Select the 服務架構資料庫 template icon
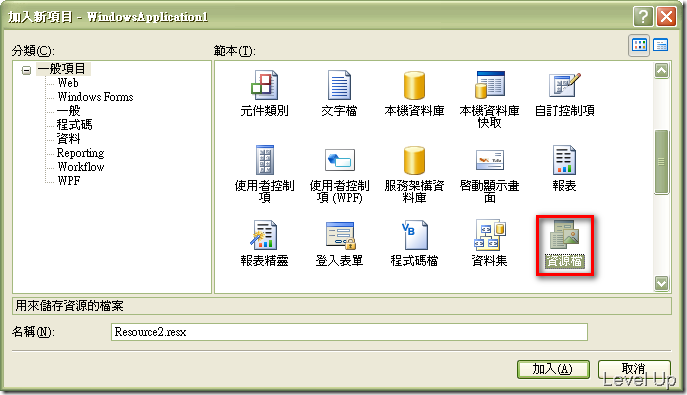The image size is (687, 395). point(414,160)
